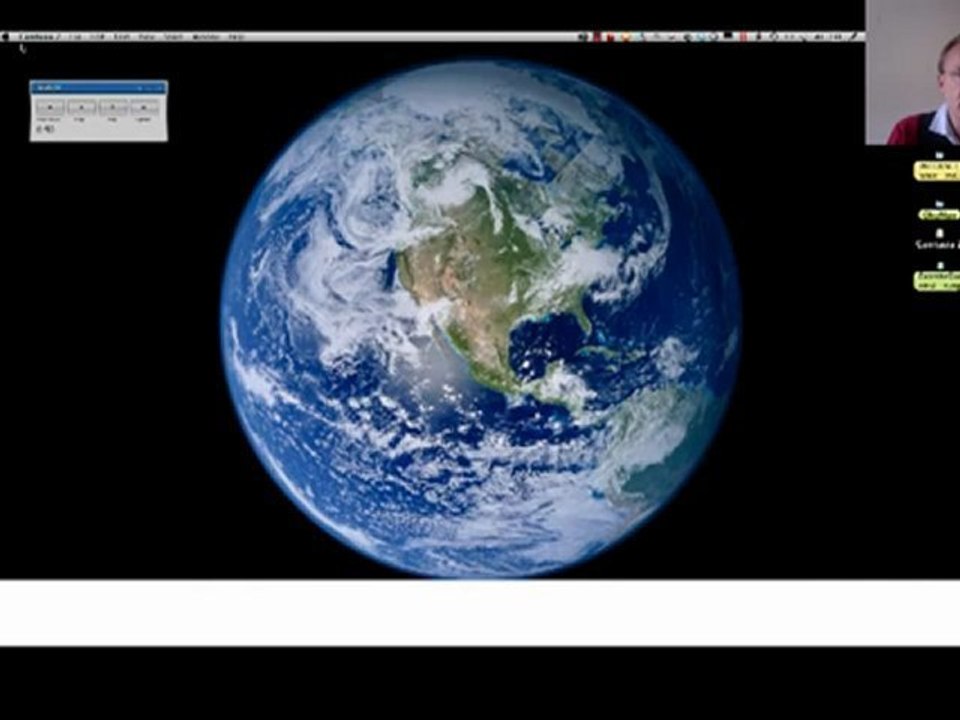Open the Share menu
960x720 pixels.
tap(174, 37)
